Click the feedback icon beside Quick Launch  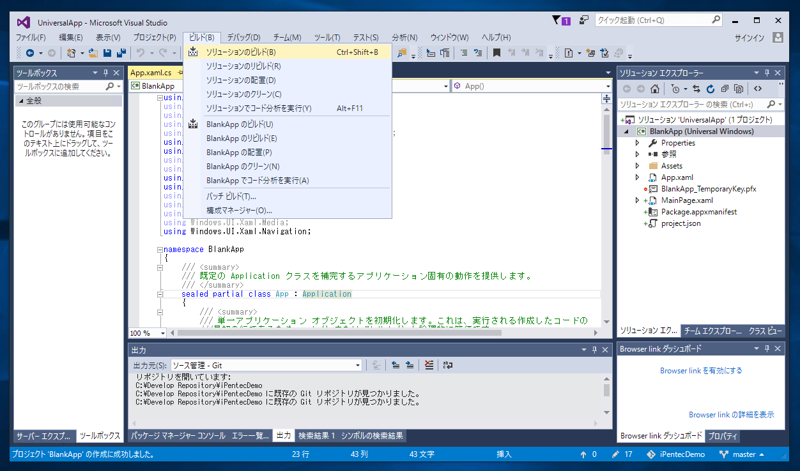point(584,20)
